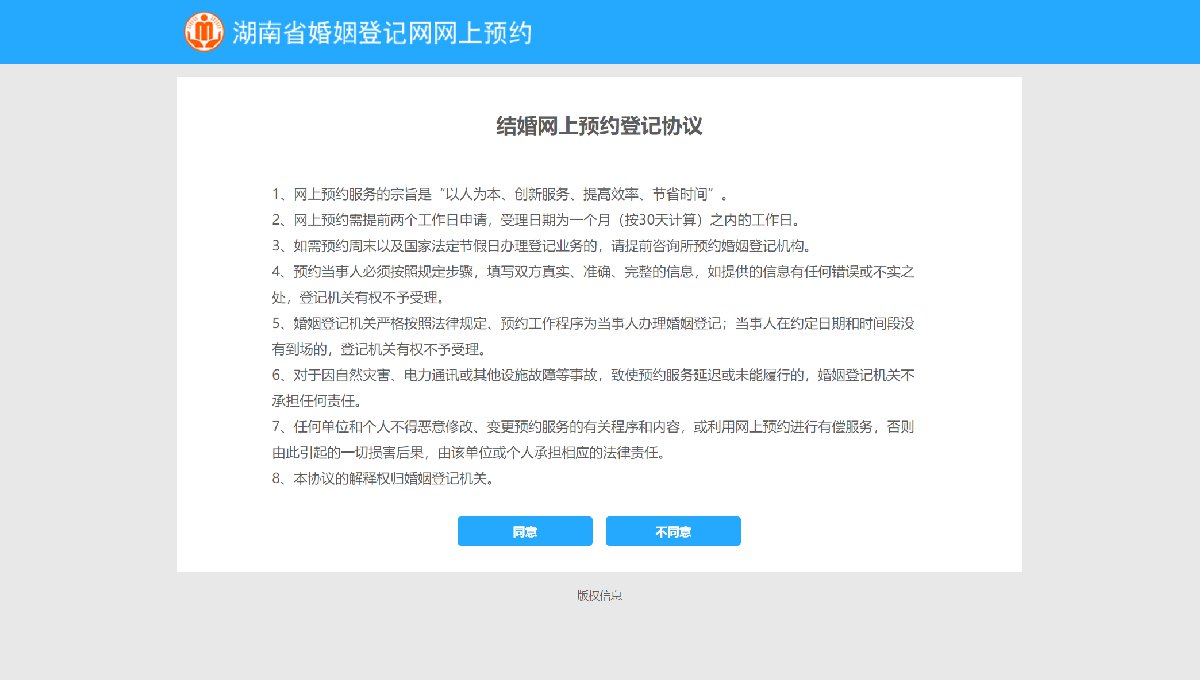Click clause 8 about 解释权归婚姻登记机关
Screen dimensions: 1200x680
pos(383,479)
